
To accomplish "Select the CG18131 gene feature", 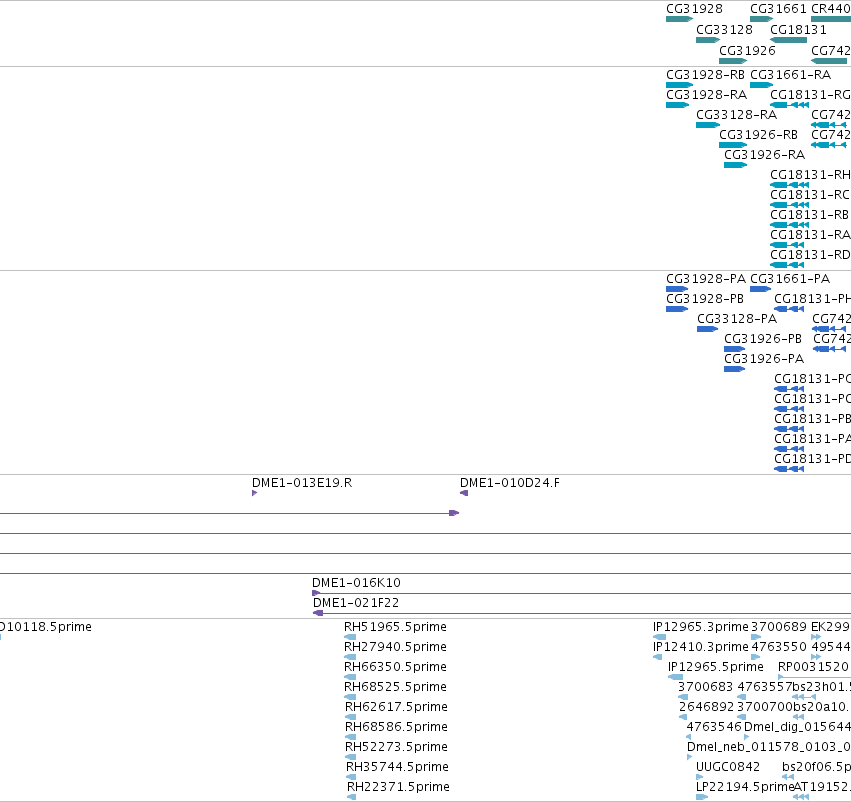I will 788,40.
